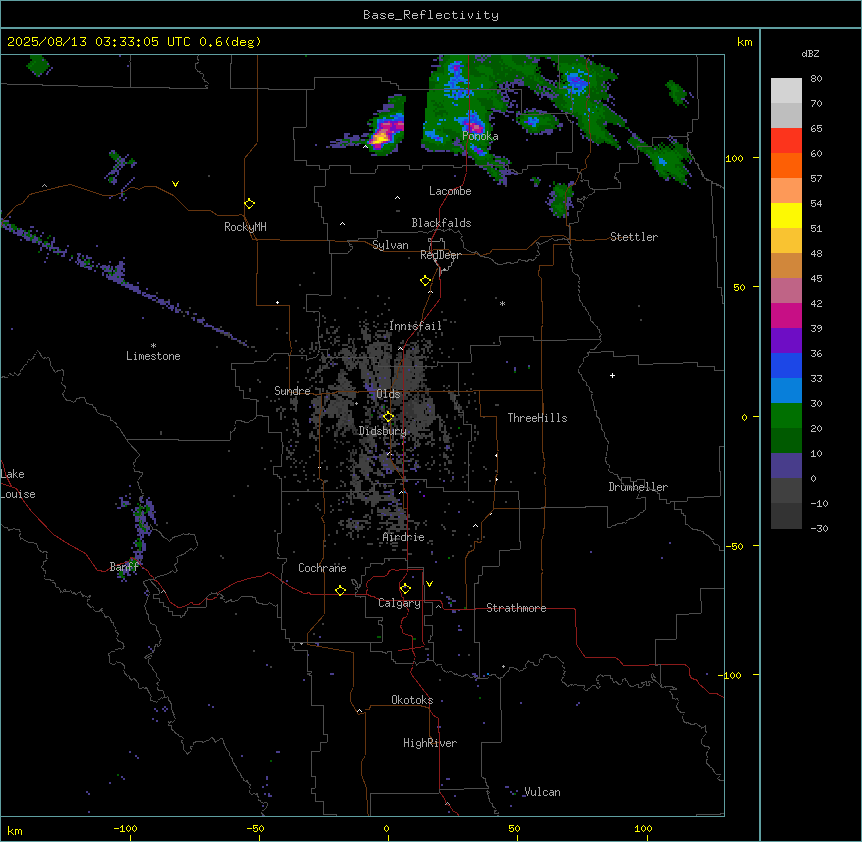Image resolution: width=862 pixels, height=842 pixels.
Task: Click the HighRiver label
Action: [430, 743]
